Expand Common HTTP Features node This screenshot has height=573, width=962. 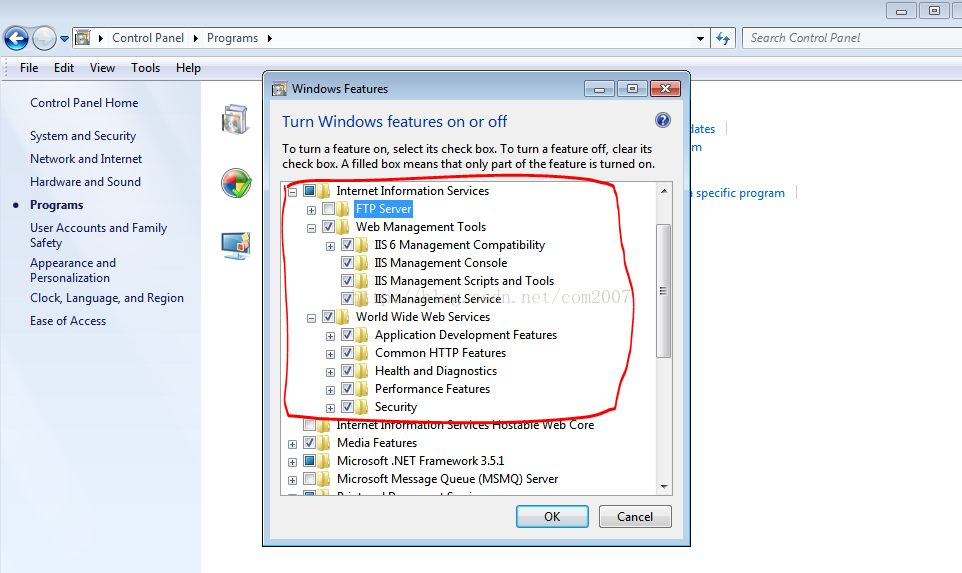[331, 354]
